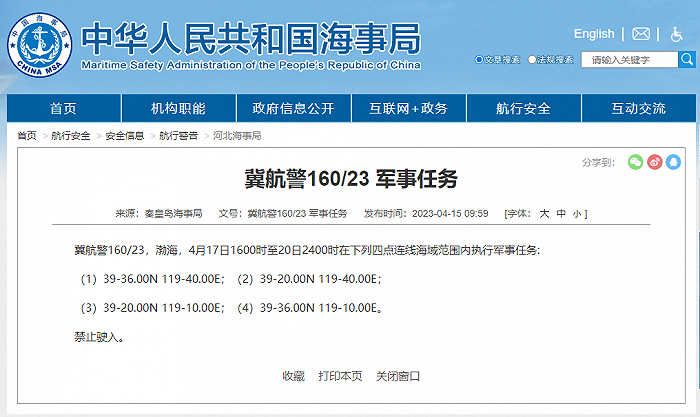Viewport: 700px width, 417px height.
Task: Click the source text 秦皇岛海事局
Action: coord(173,213)
